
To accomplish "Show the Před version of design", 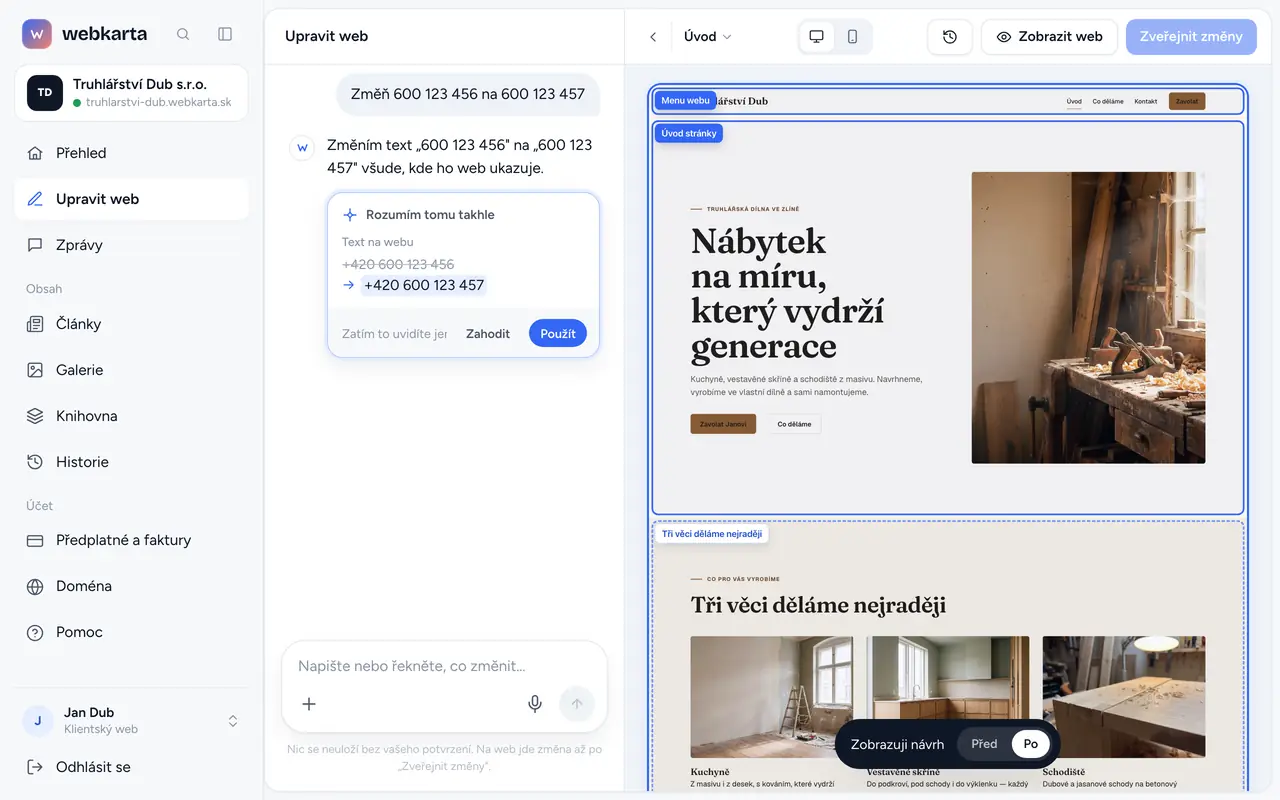I will [x=984, y=744].
